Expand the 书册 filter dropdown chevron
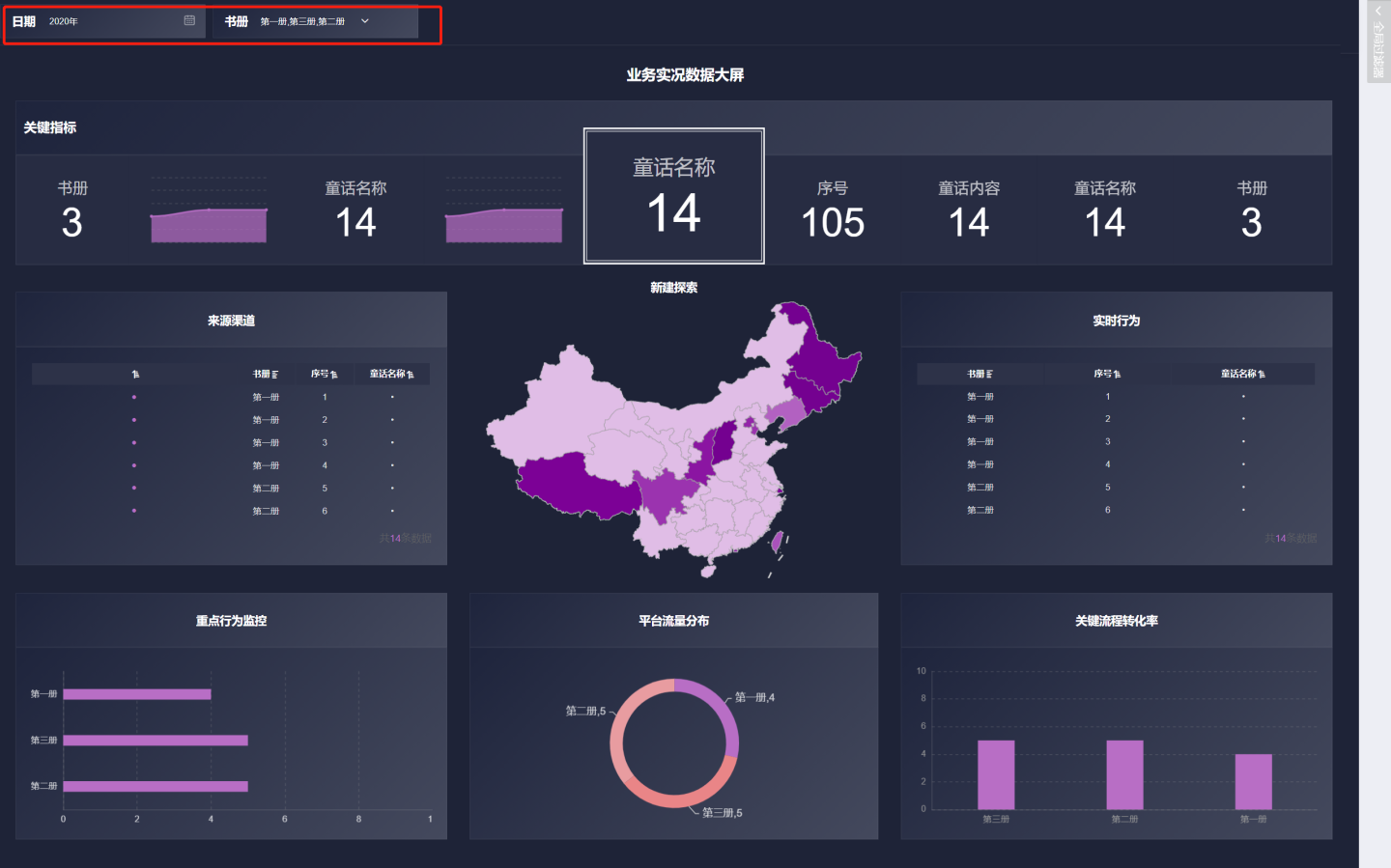 tap(365, 21)
